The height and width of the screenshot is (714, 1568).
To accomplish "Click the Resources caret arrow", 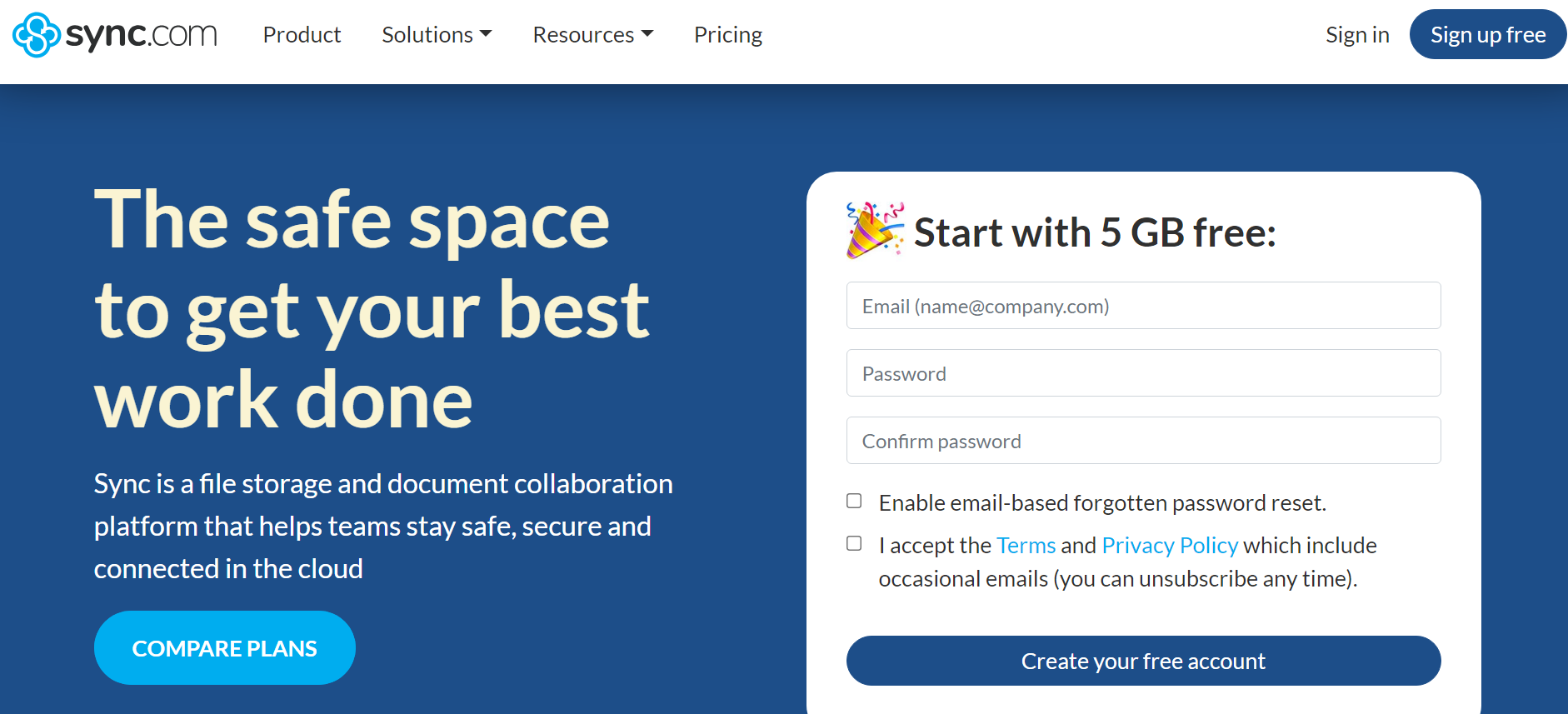I will (647, 34).
